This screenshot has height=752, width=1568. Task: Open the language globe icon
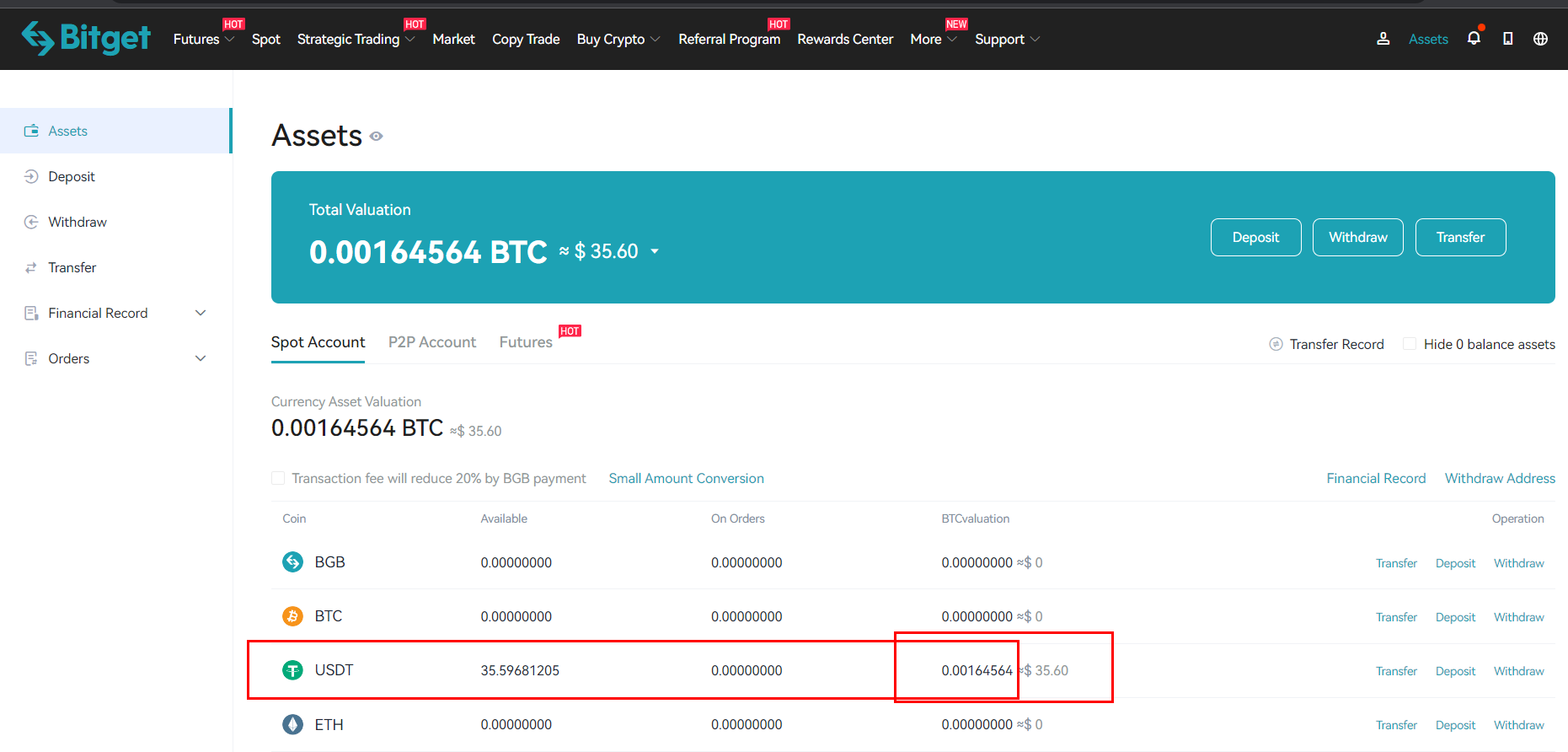(x=1540, y=39)
